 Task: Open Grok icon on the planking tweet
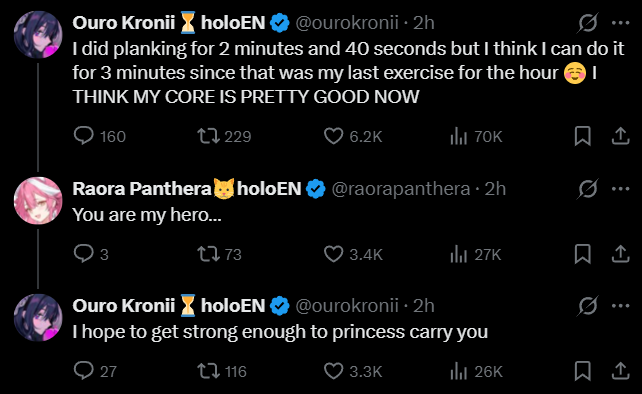[x=588, y=23]
